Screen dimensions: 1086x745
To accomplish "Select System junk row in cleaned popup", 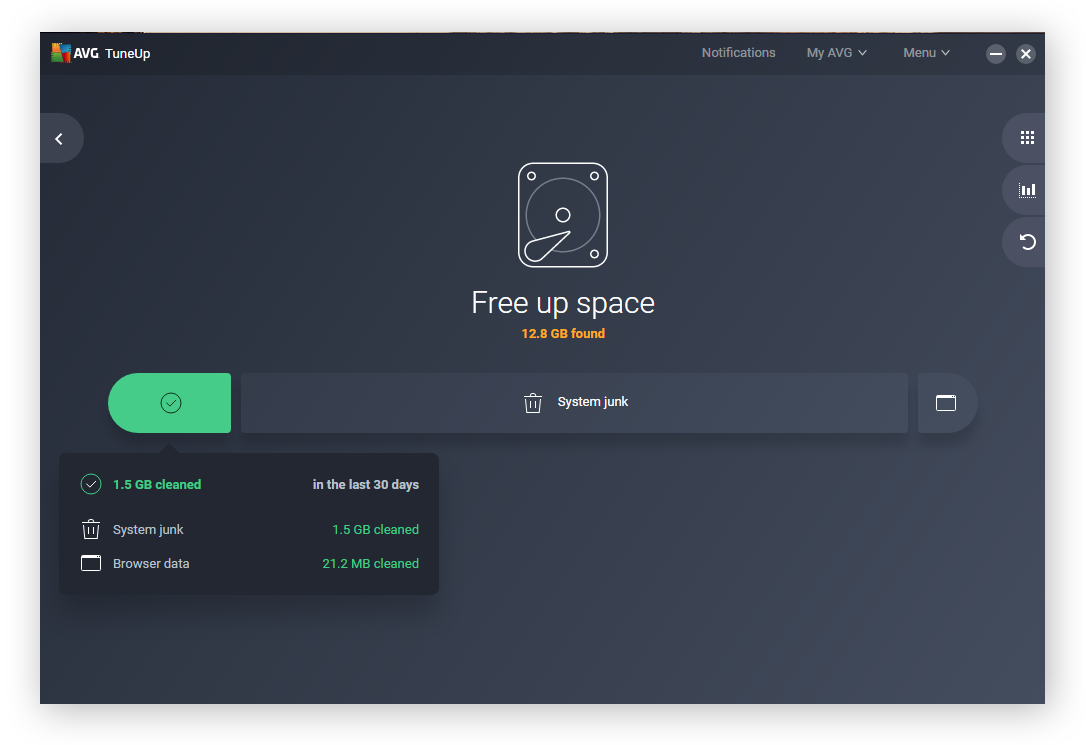I will pos(148,530).
